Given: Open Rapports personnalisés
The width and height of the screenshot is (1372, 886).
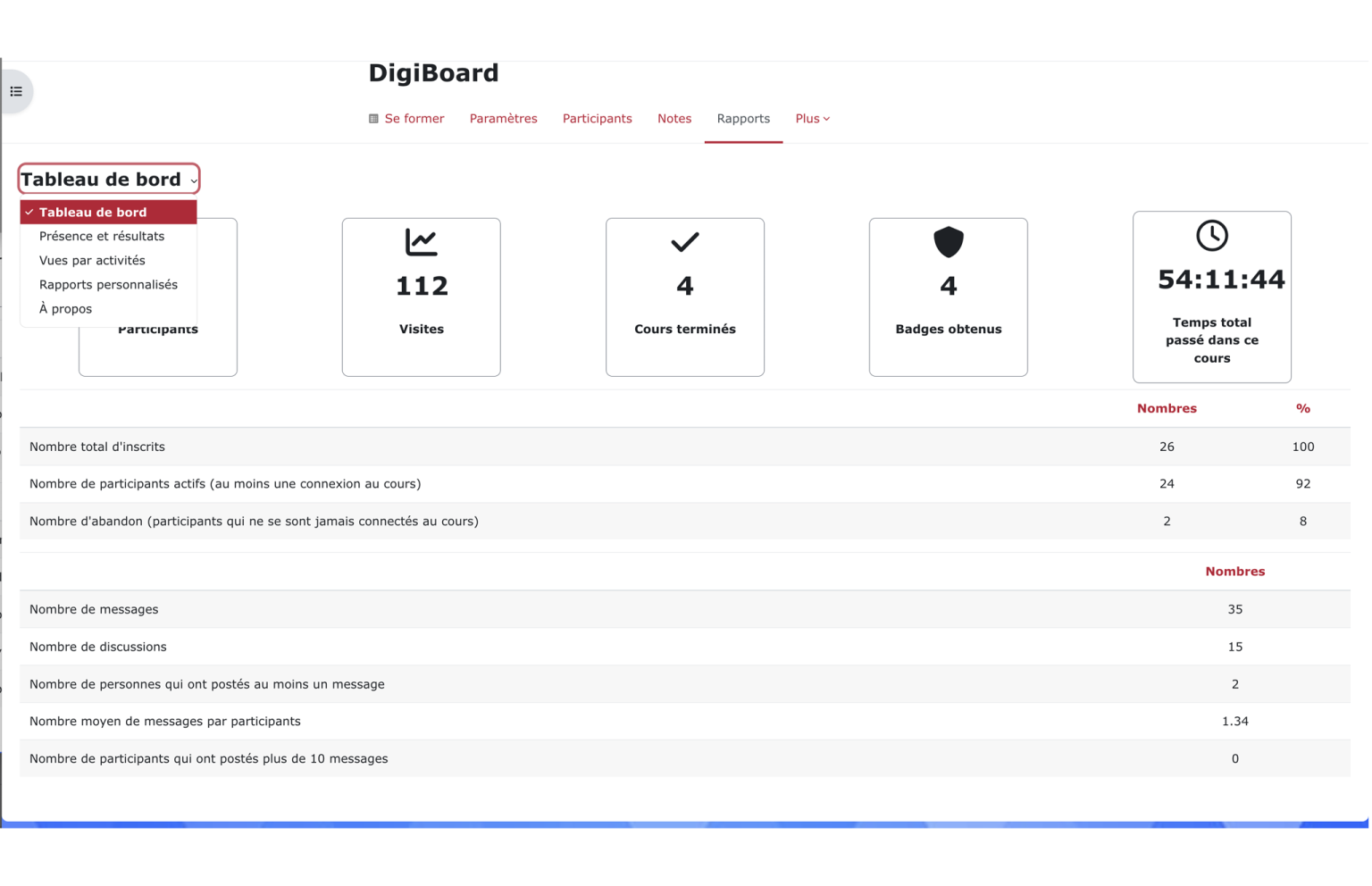Looking at the screenshot, I should (108, 284).
